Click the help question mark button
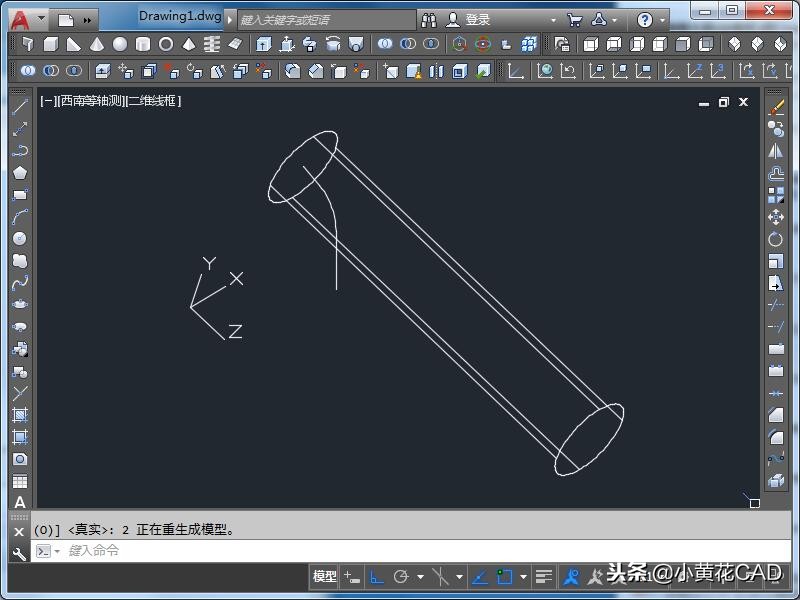 645,20
